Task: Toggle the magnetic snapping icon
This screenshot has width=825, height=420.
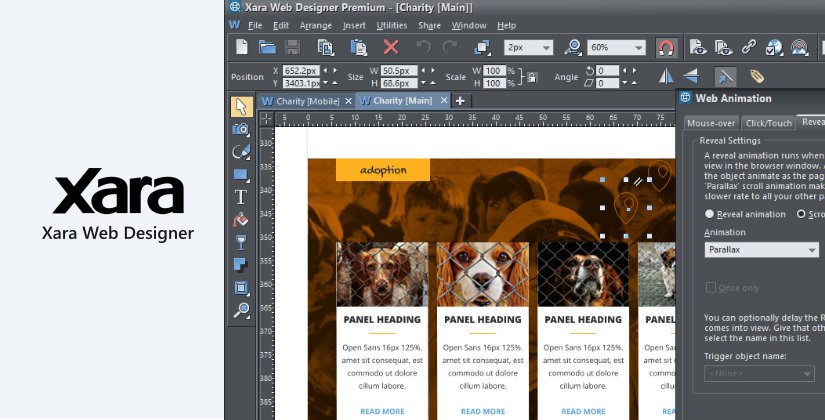Action: tap(665, 47)
